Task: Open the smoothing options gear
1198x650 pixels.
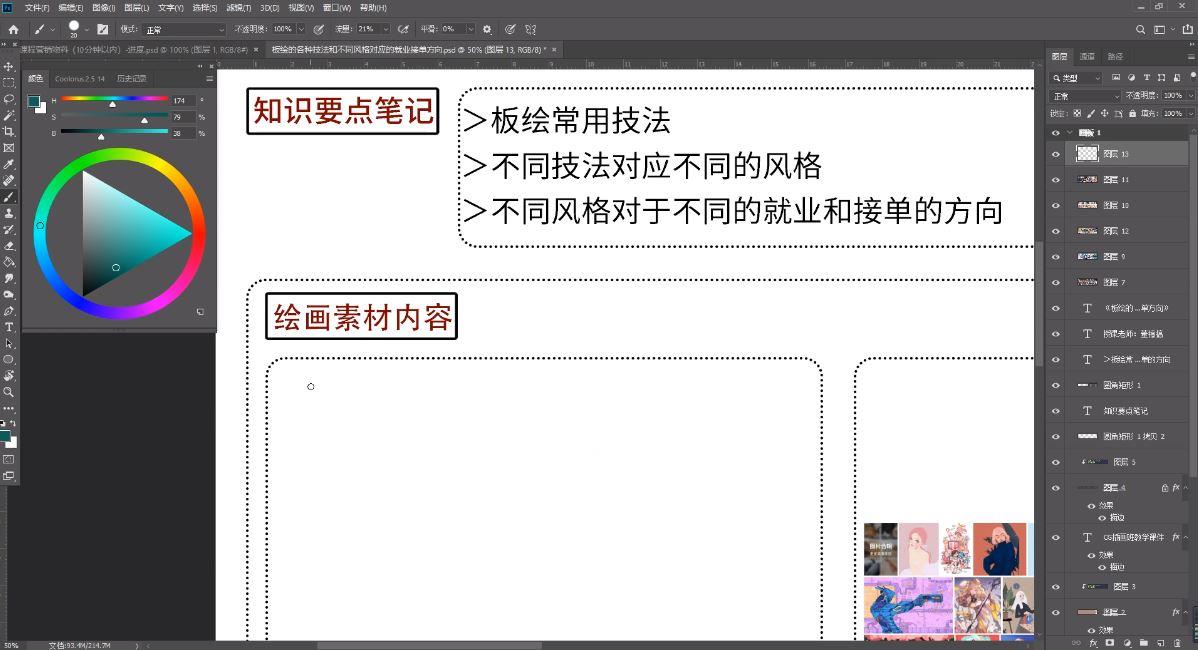Action: pos(487,29)
